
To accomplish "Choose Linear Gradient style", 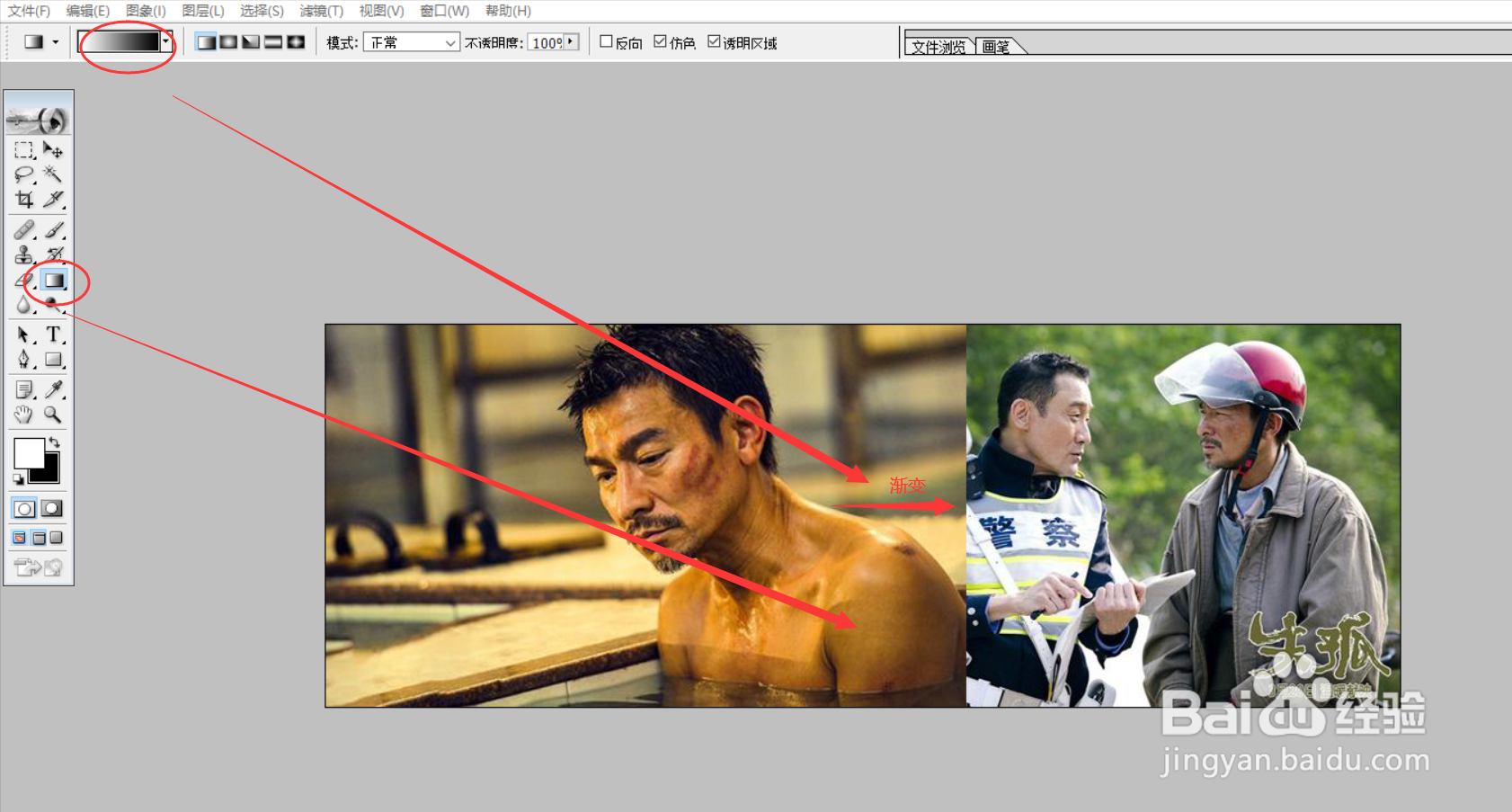I will [206, 42].
